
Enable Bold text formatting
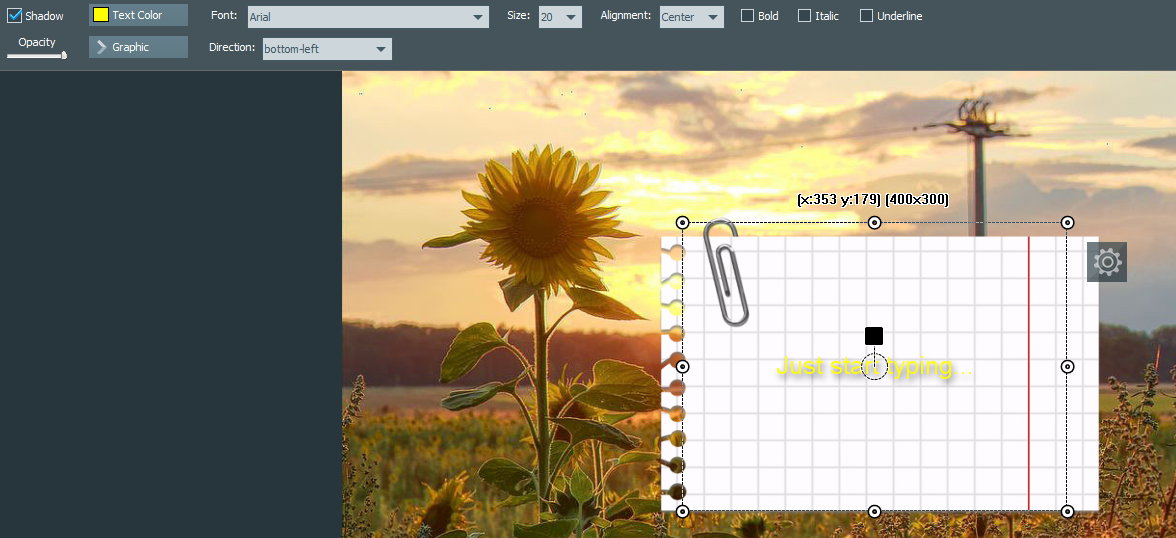[x=748, y=16]
